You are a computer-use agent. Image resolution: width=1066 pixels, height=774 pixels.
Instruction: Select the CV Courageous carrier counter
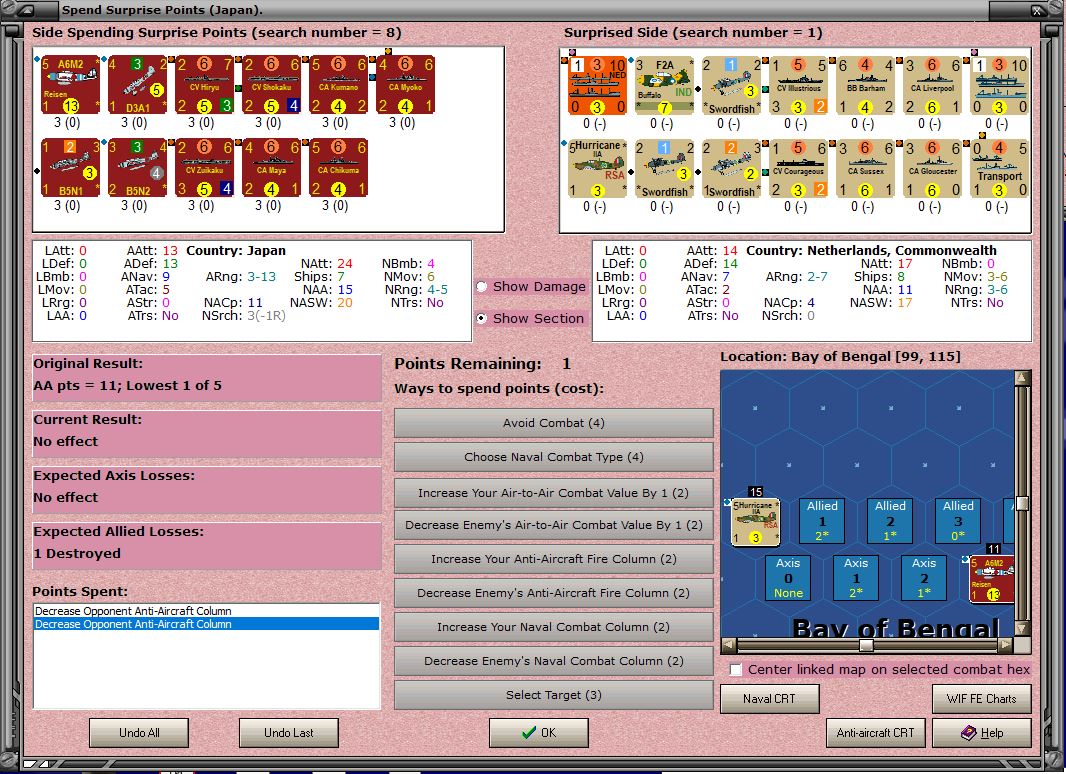click(798, 169)
